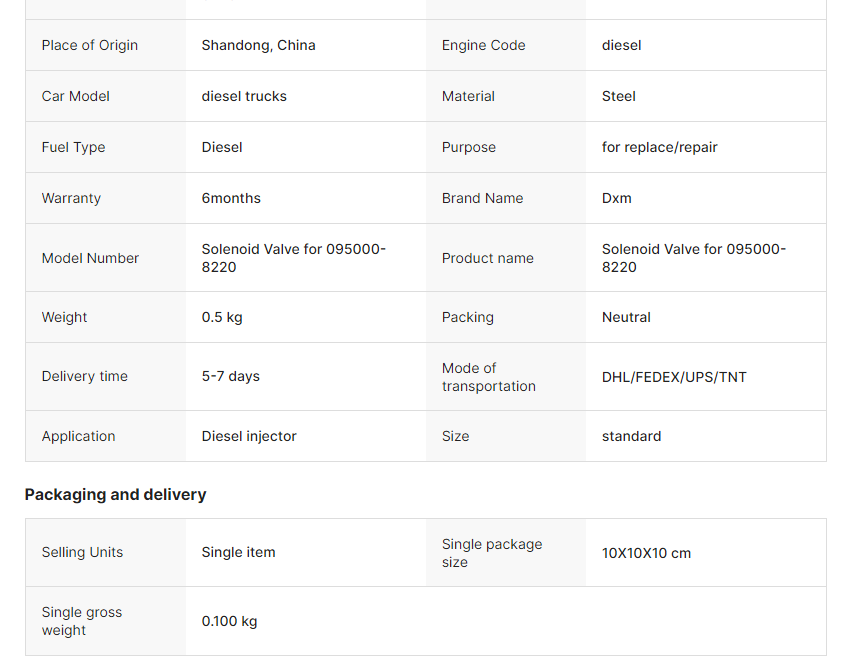Select the '6months' warranty value
The height and width of the screenshot is (670, 846).
click(231, 198)
